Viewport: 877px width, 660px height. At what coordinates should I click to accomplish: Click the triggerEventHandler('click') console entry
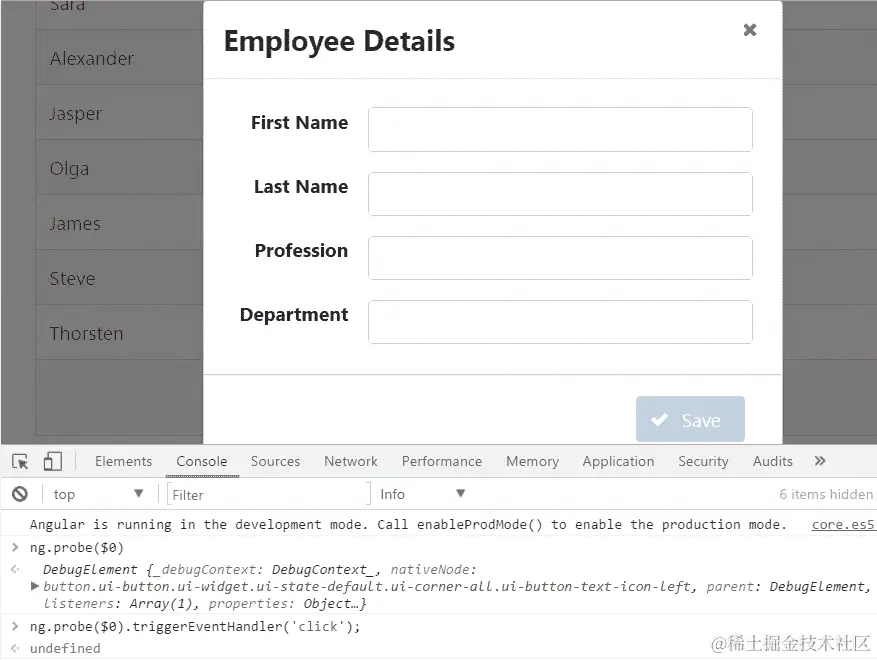(x=195, y=626)
